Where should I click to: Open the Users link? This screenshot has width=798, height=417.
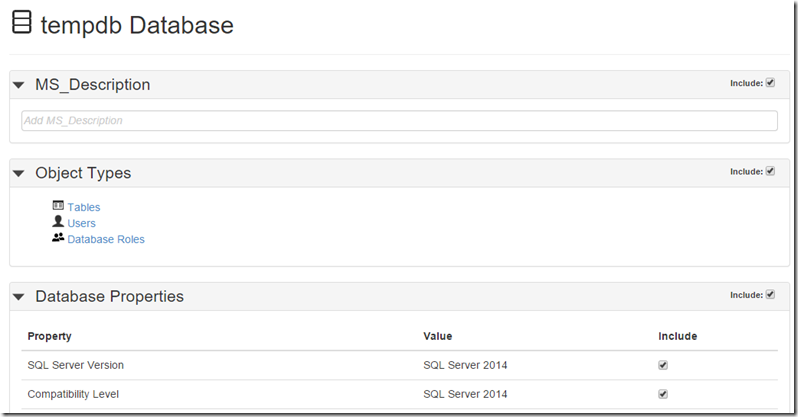[82, 223]
